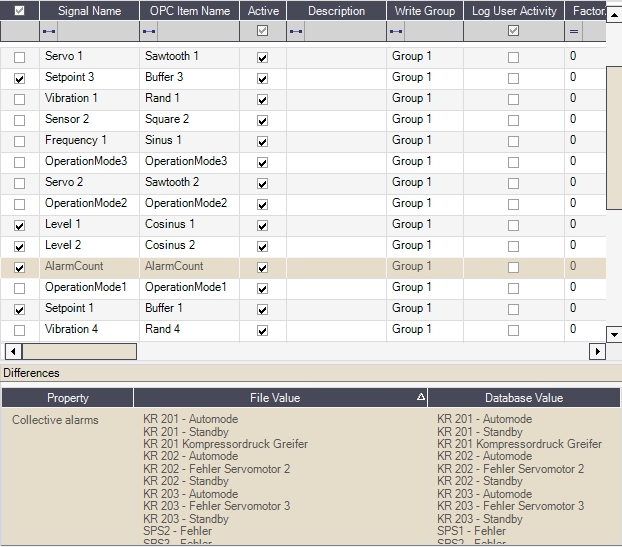Image resolution: width=622 pixels, height=547 pixels.
Task: Uncheck the Active checkbox for Vibration 1
Action: pos(262,99)
